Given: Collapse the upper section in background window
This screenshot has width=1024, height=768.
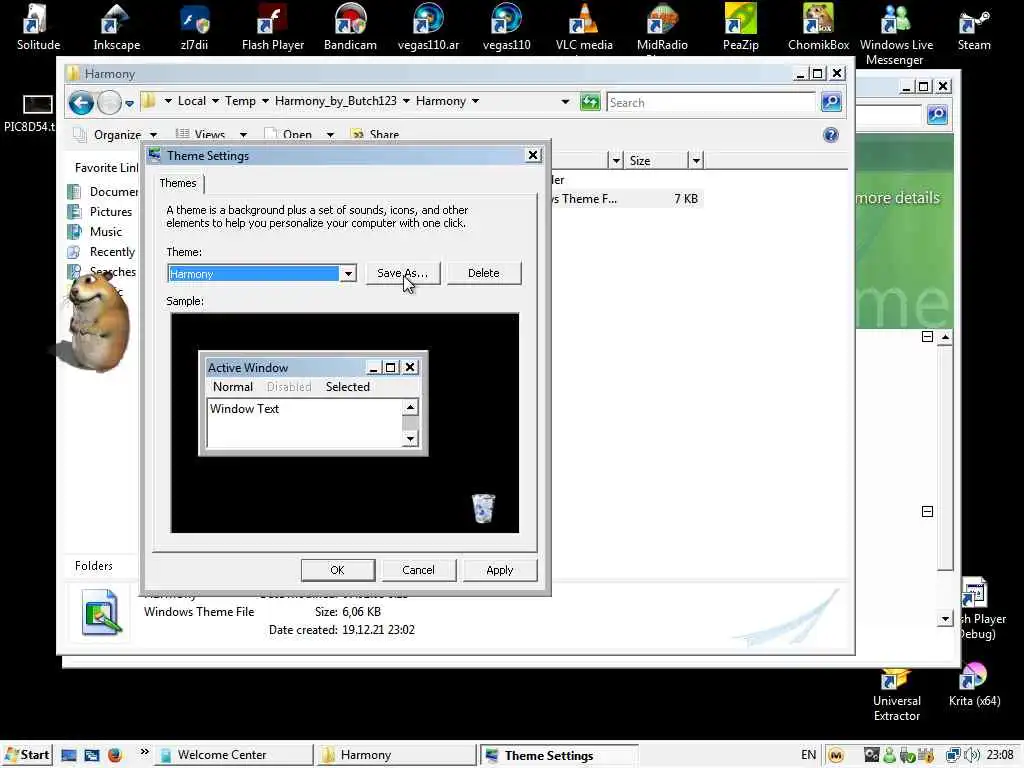Looking at the screenshot, I should coord(927,337).
